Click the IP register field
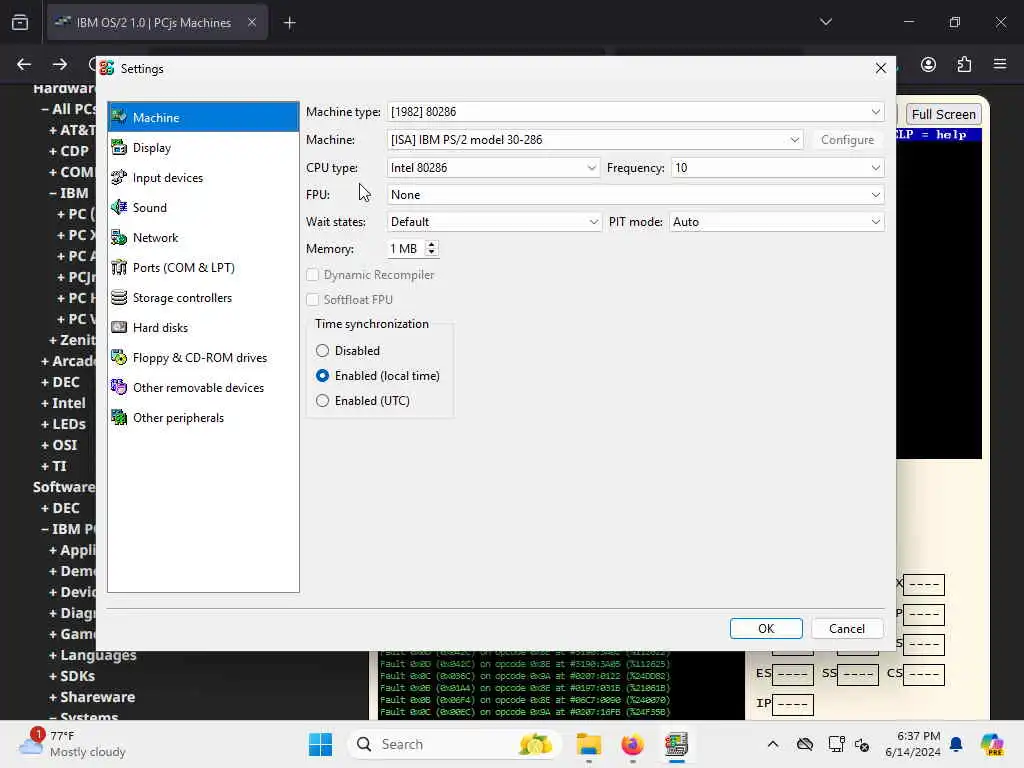The width and height of the screenshot is (1024, 768). click(x=793, y=704)
